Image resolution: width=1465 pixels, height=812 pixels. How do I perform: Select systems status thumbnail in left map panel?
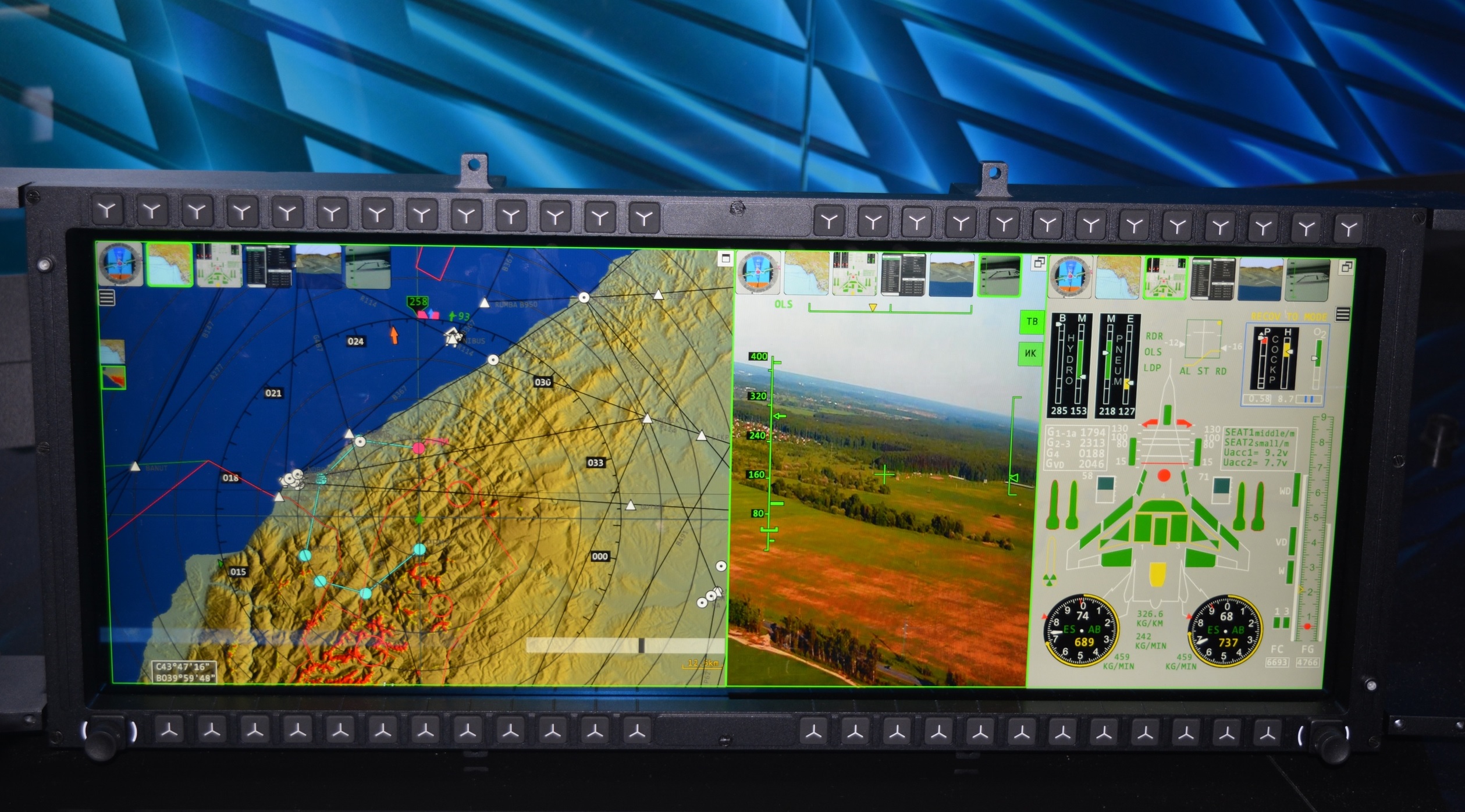[x=218, y=266]
